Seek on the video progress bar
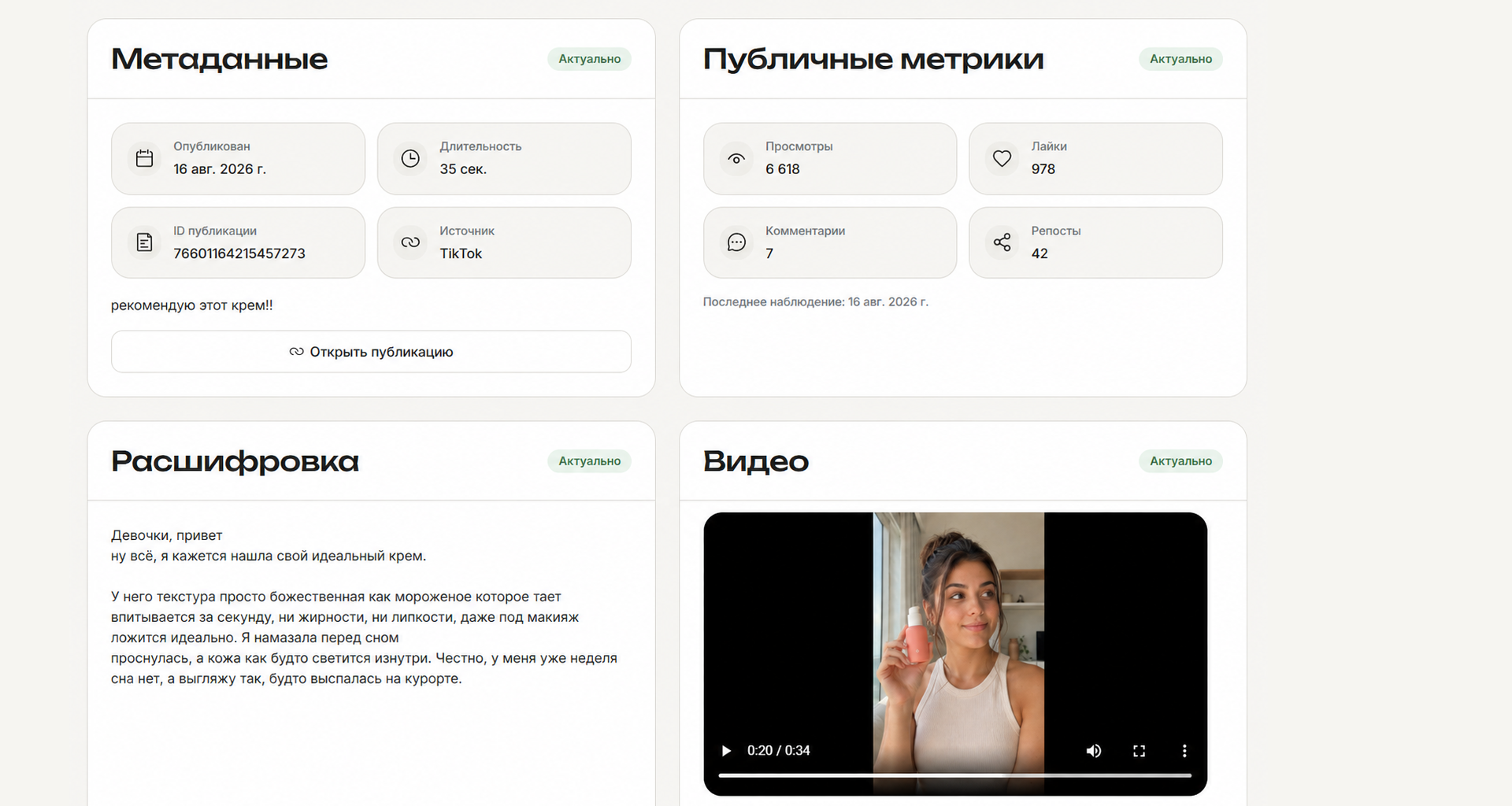Screen dimensions: 1512x806 point(954,775)
